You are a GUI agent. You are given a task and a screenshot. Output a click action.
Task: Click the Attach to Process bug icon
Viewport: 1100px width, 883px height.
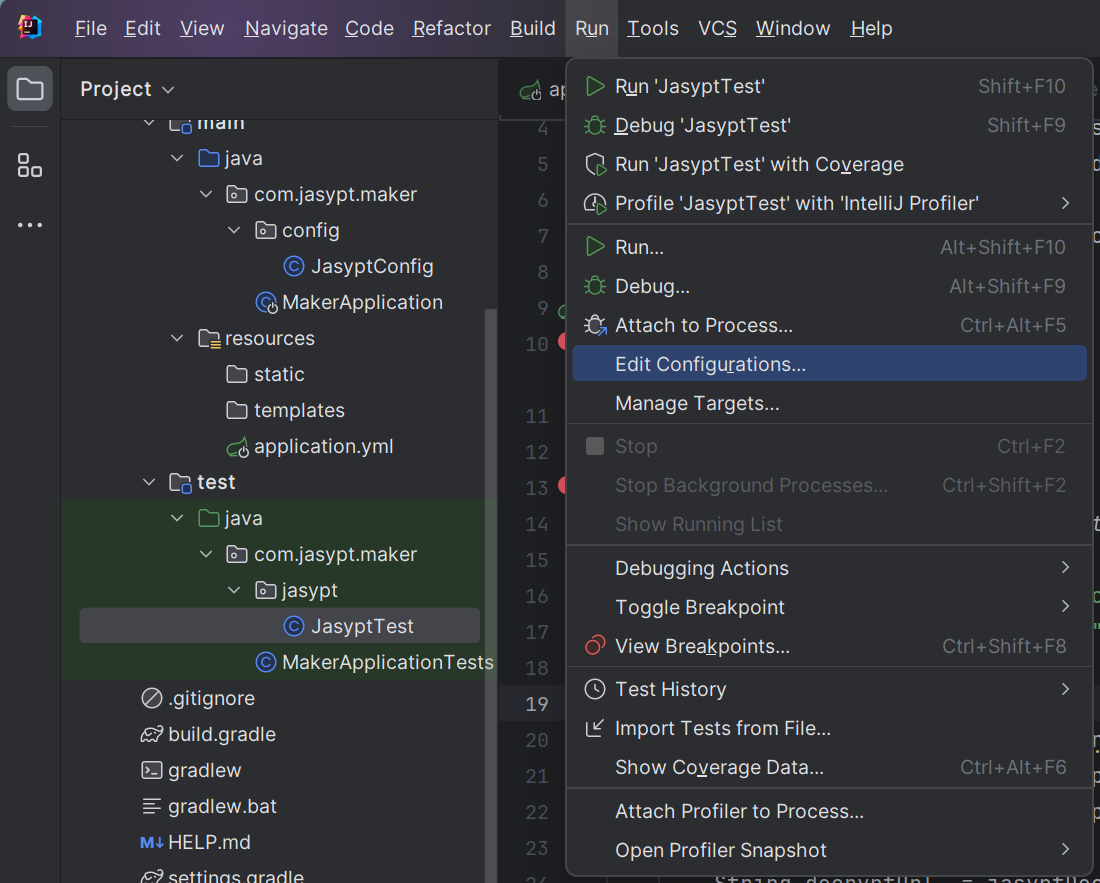point(595,325)
